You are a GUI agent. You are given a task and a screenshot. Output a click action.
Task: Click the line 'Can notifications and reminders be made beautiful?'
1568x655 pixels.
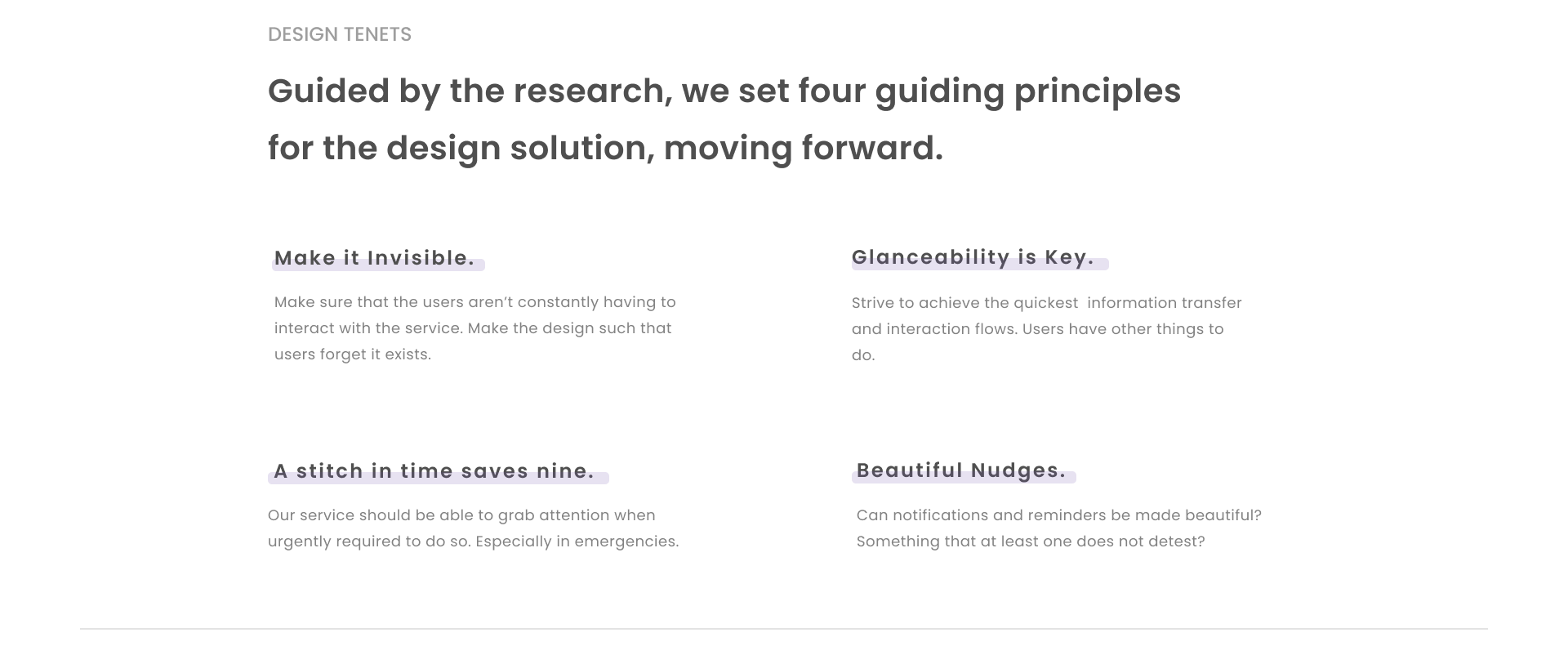(x=1059, y=515)
